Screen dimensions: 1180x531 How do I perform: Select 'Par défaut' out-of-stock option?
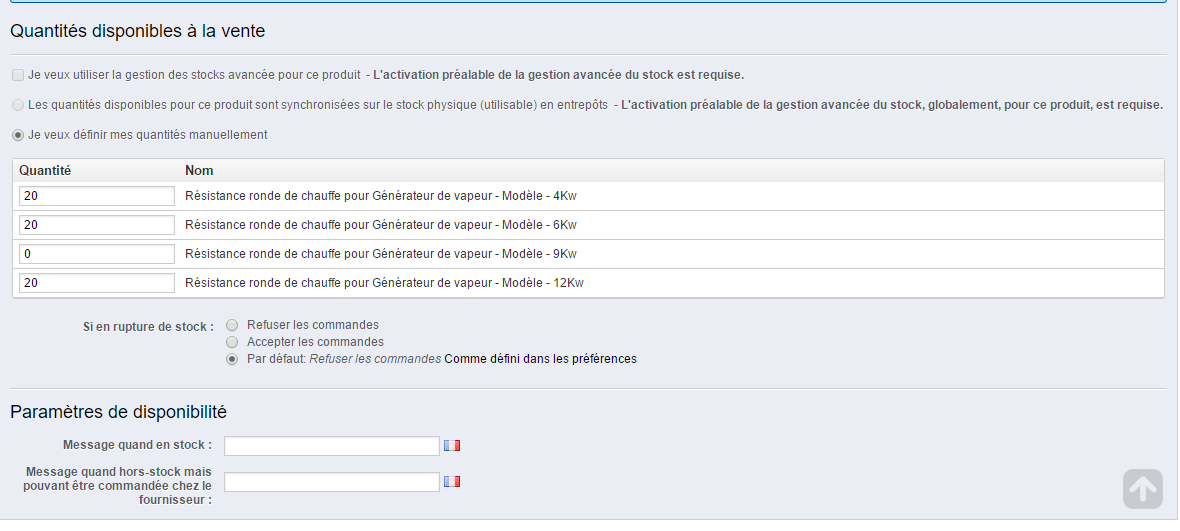[x=233, y=360]
